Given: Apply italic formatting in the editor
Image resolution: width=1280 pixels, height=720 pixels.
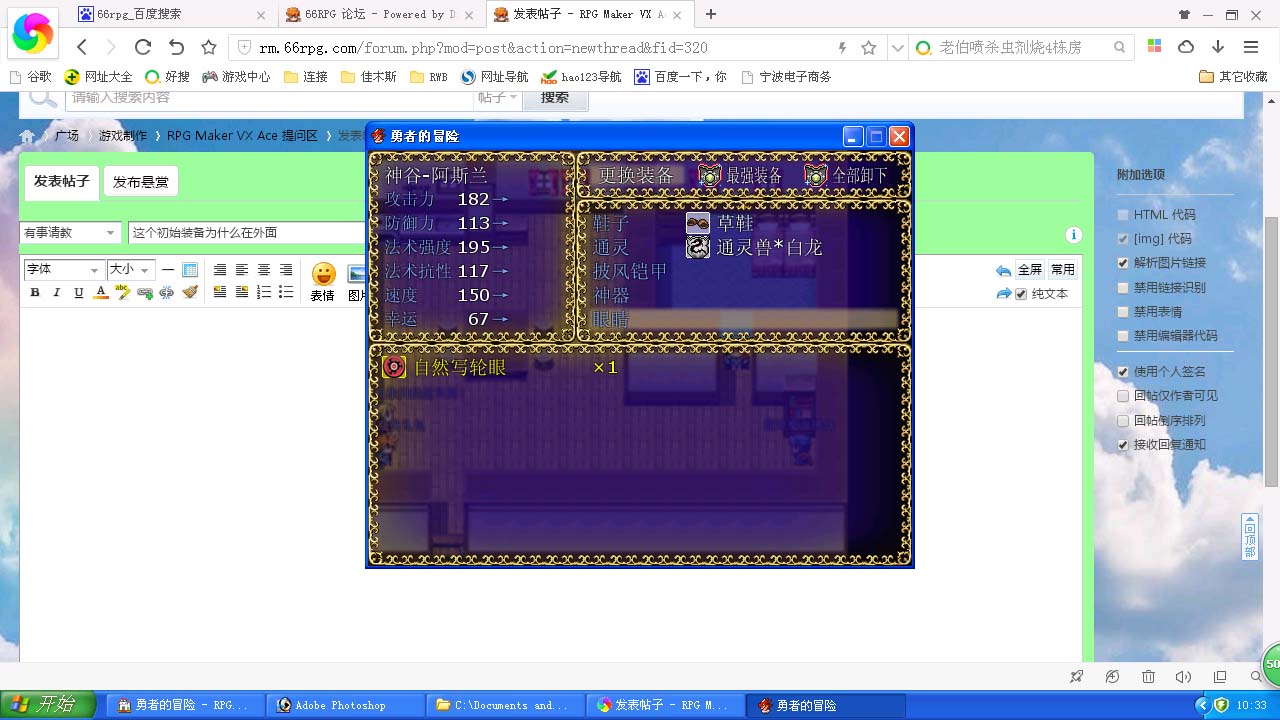Looking at the screenshot, I should pos(57,293).
